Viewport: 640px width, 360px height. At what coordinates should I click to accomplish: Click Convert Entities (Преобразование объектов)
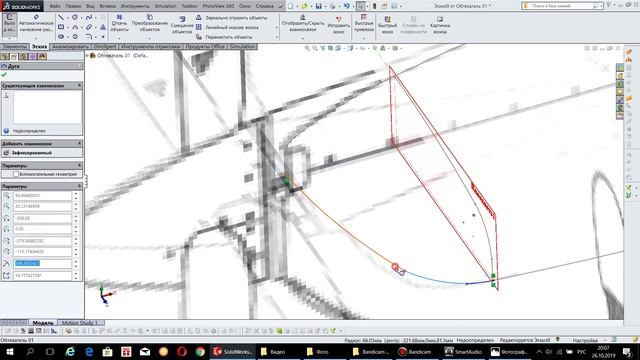point(149,23)
